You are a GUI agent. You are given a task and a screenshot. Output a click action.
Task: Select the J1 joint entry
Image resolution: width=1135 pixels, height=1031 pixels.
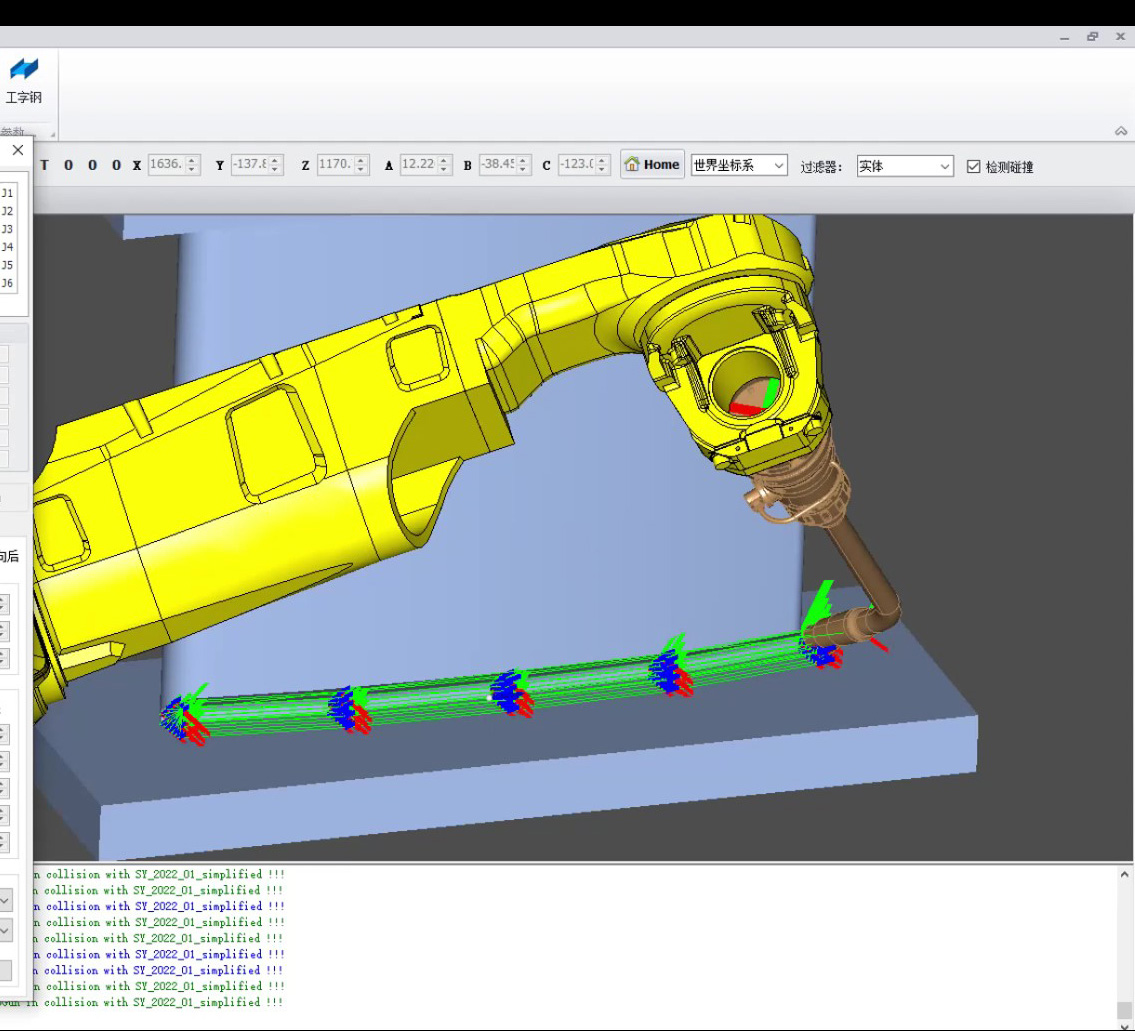click(x=7, y=193)
